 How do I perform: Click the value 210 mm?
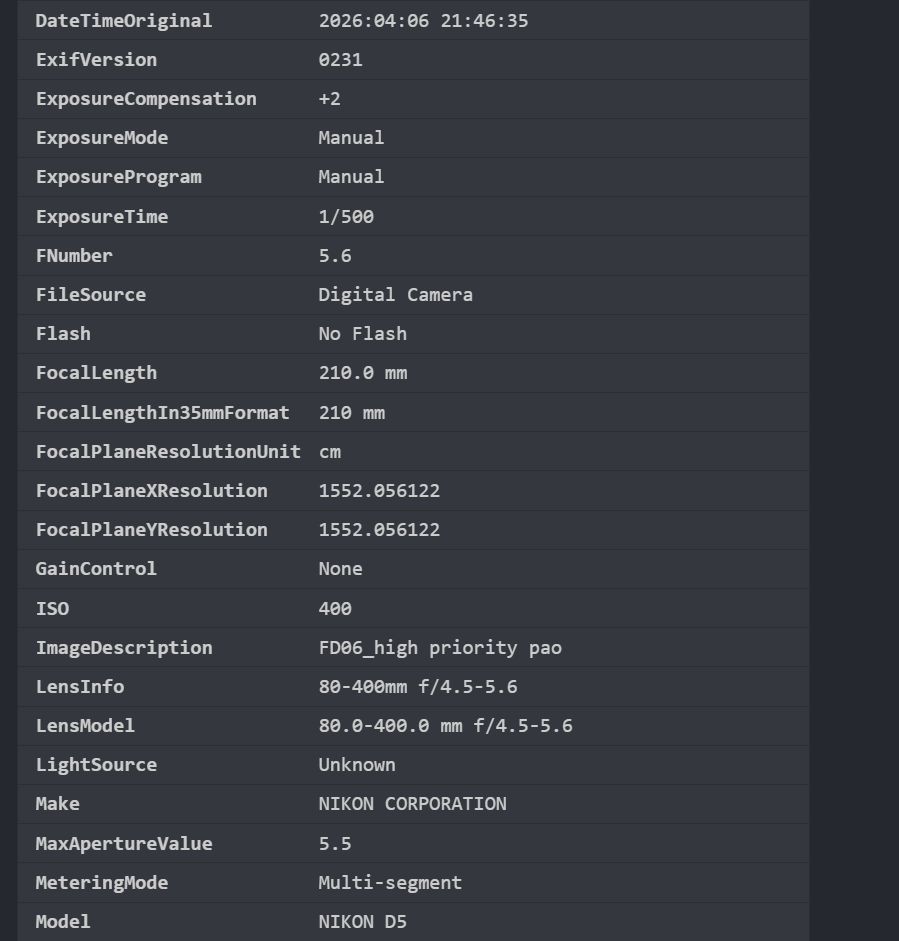coord(352,413)
